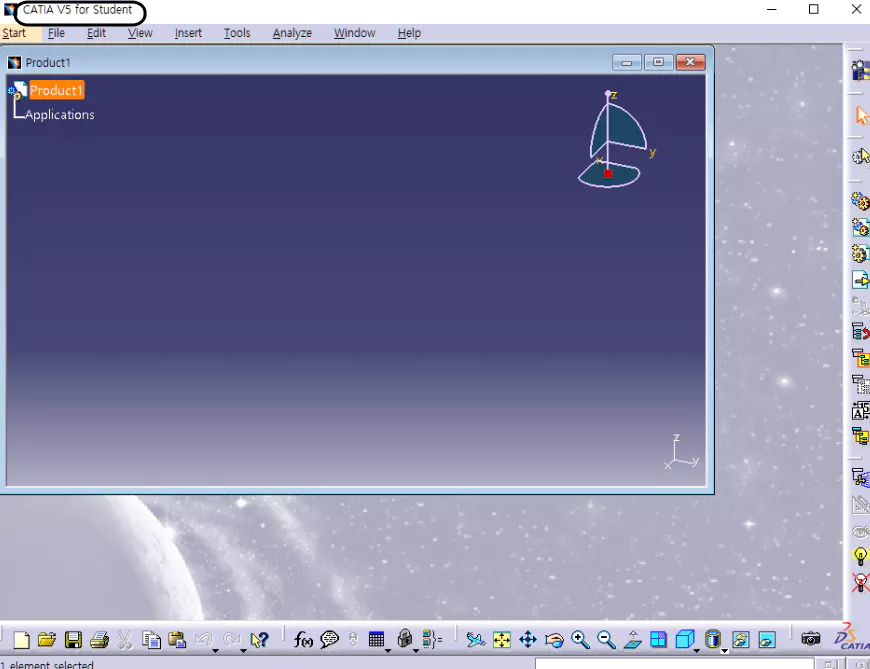
Task: Open the Insert menu
Action: (x=188, y=33)
